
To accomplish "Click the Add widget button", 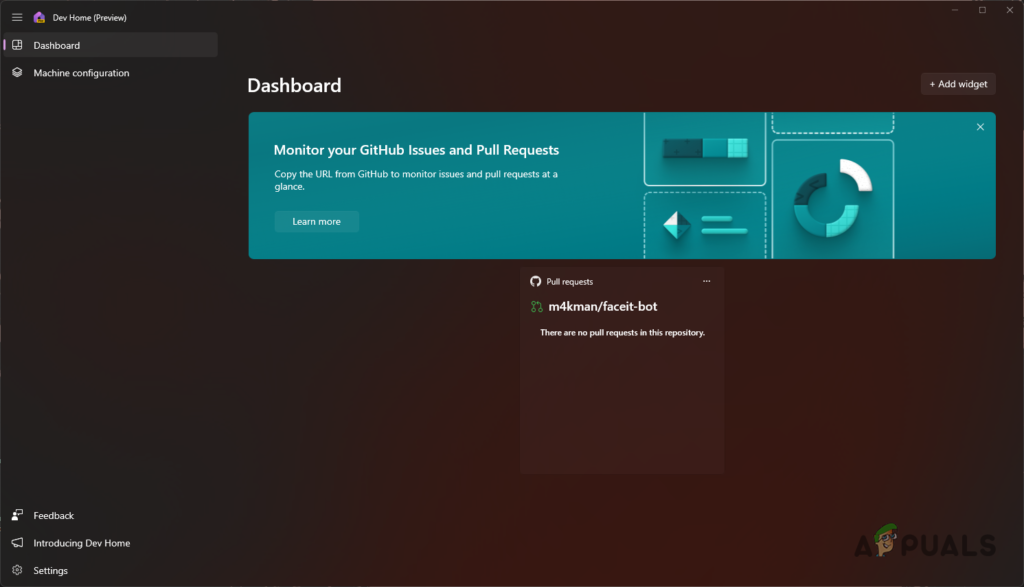I will [x=957, y=83].
